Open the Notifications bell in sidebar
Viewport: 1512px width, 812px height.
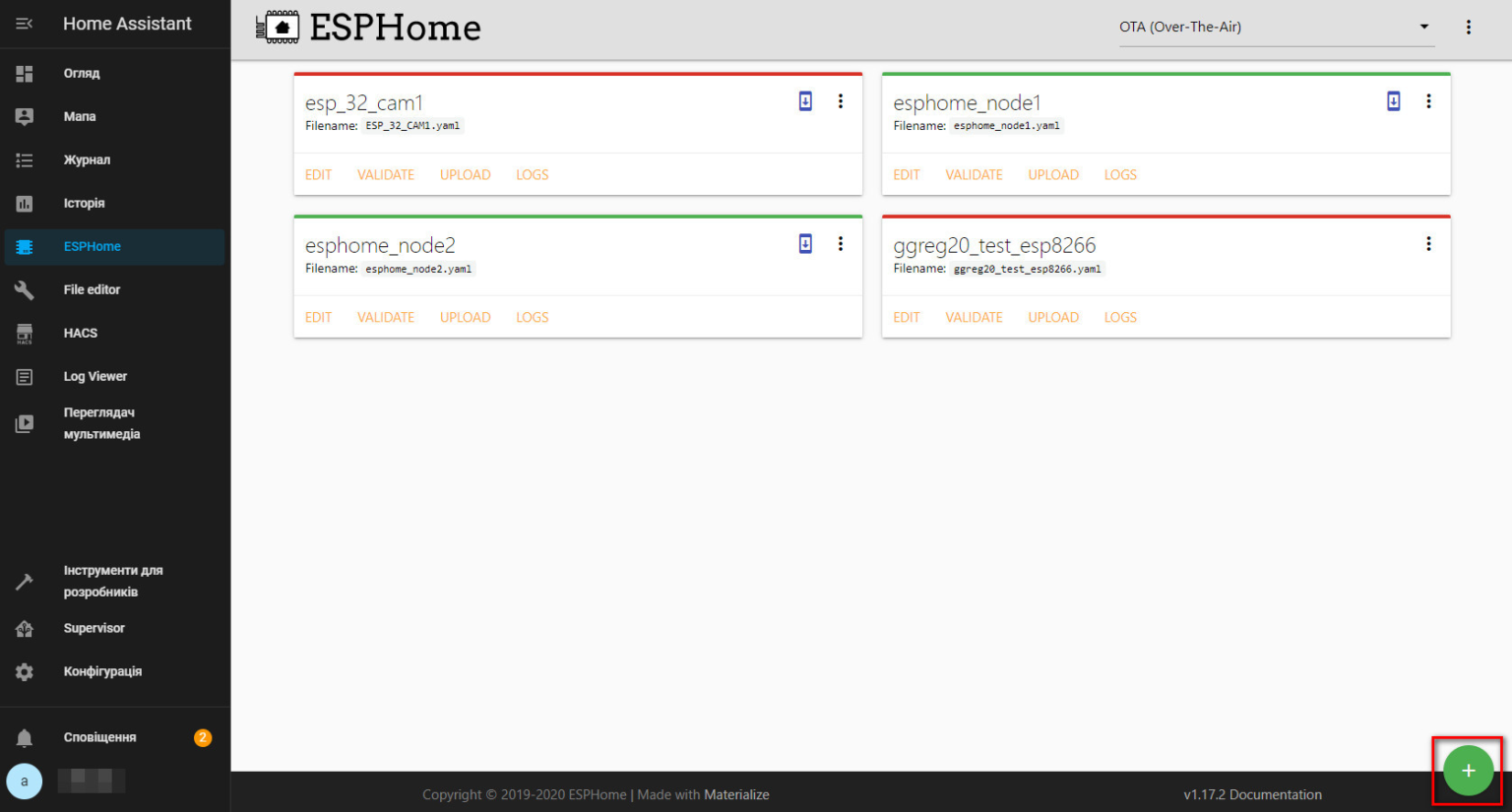(25, 737)
